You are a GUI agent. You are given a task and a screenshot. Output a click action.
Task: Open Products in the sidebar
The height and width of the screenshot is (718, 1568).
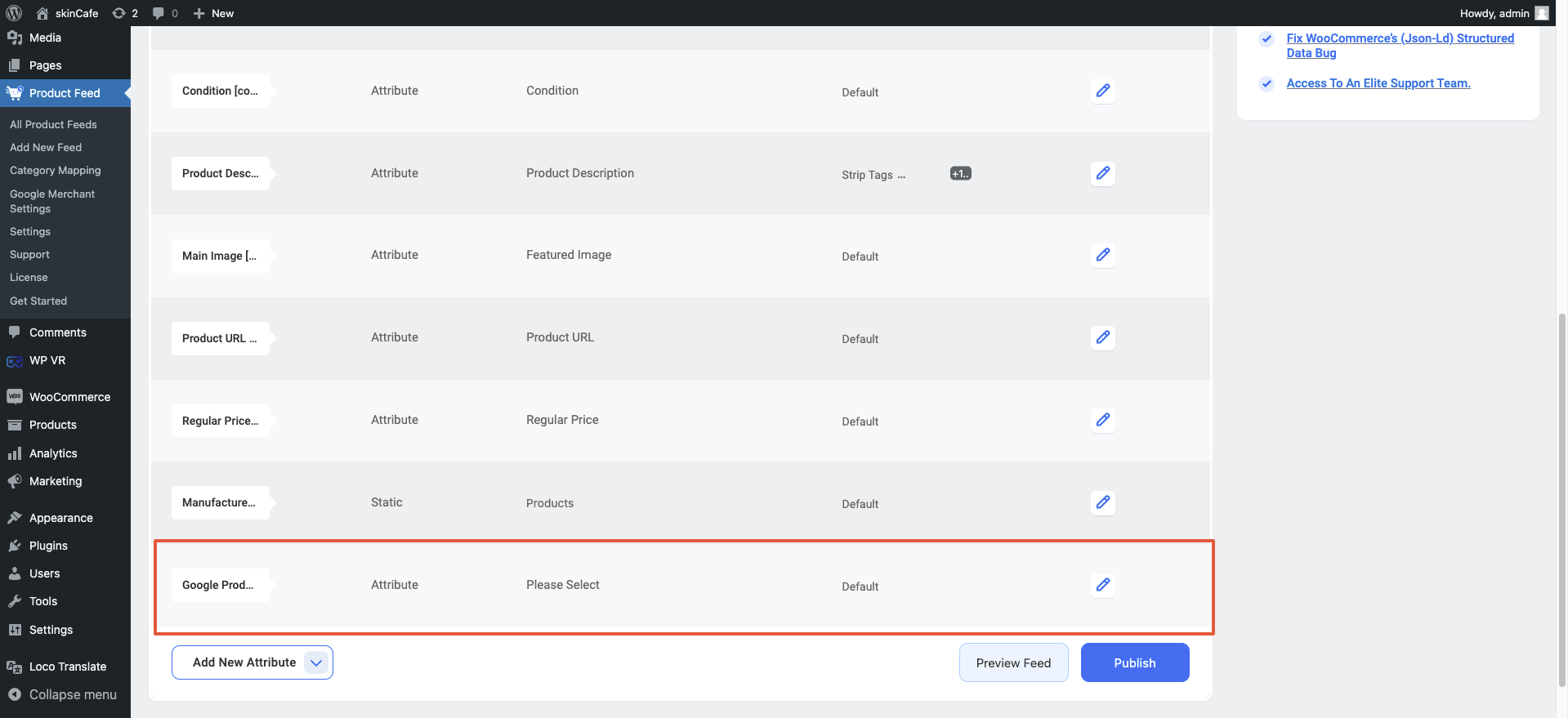pos(65,425)
